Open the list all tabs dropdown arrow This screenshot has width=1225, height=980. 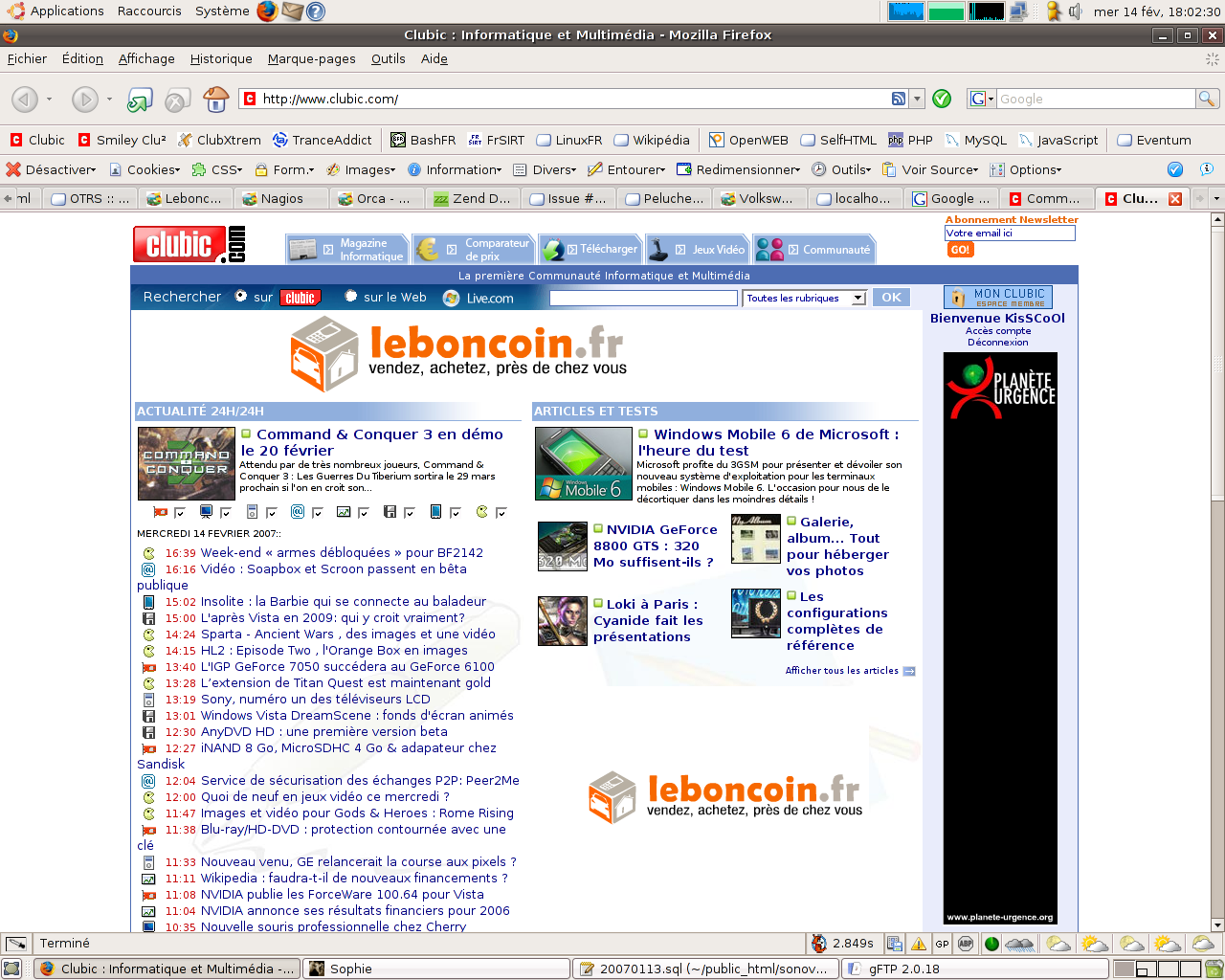pyautogui.click(x=1216, y=199)
